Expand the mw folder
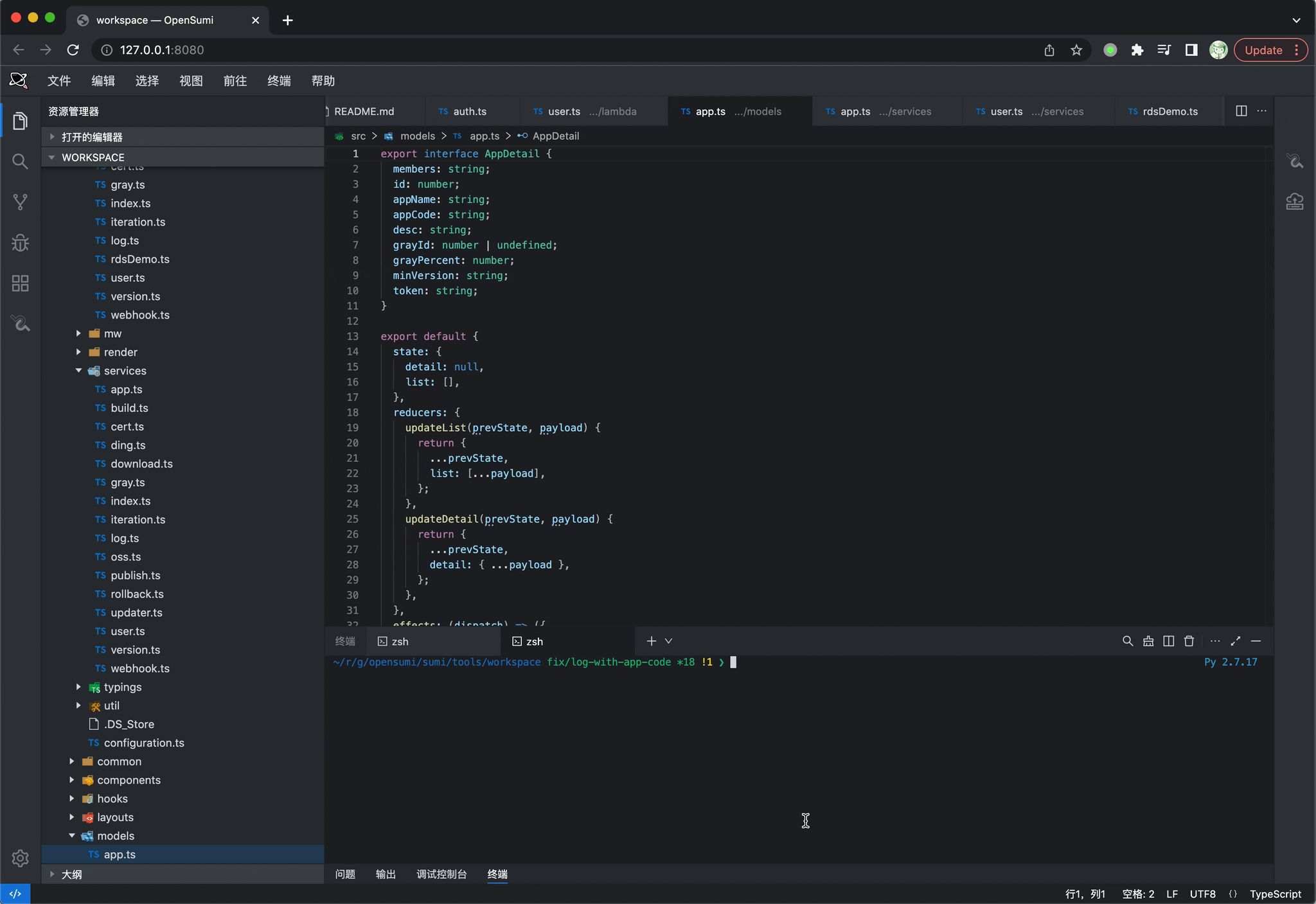Image resolution: width=1316 pixels, height=904 pixels. [x=79, y=333]
